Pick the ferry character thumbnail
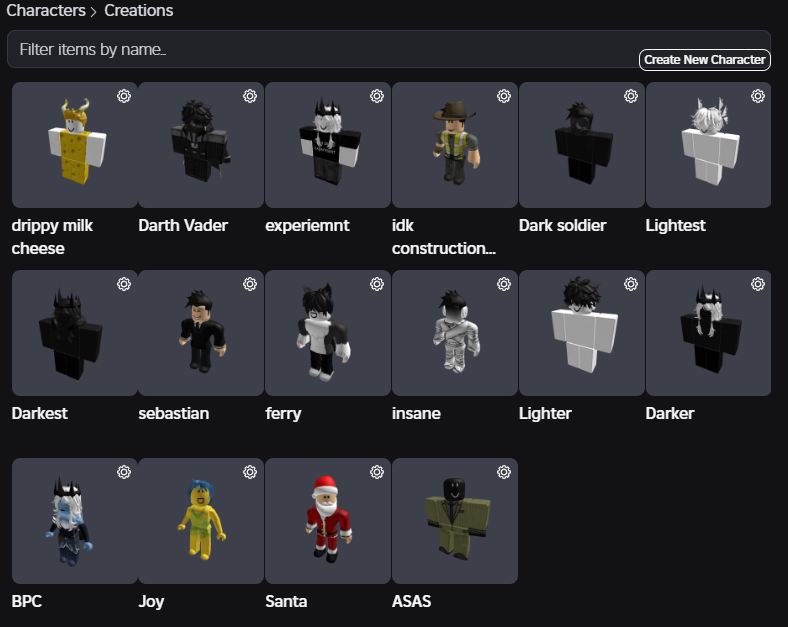The width and height of the screenshot is (788, 627). click(x=328, y=333)
